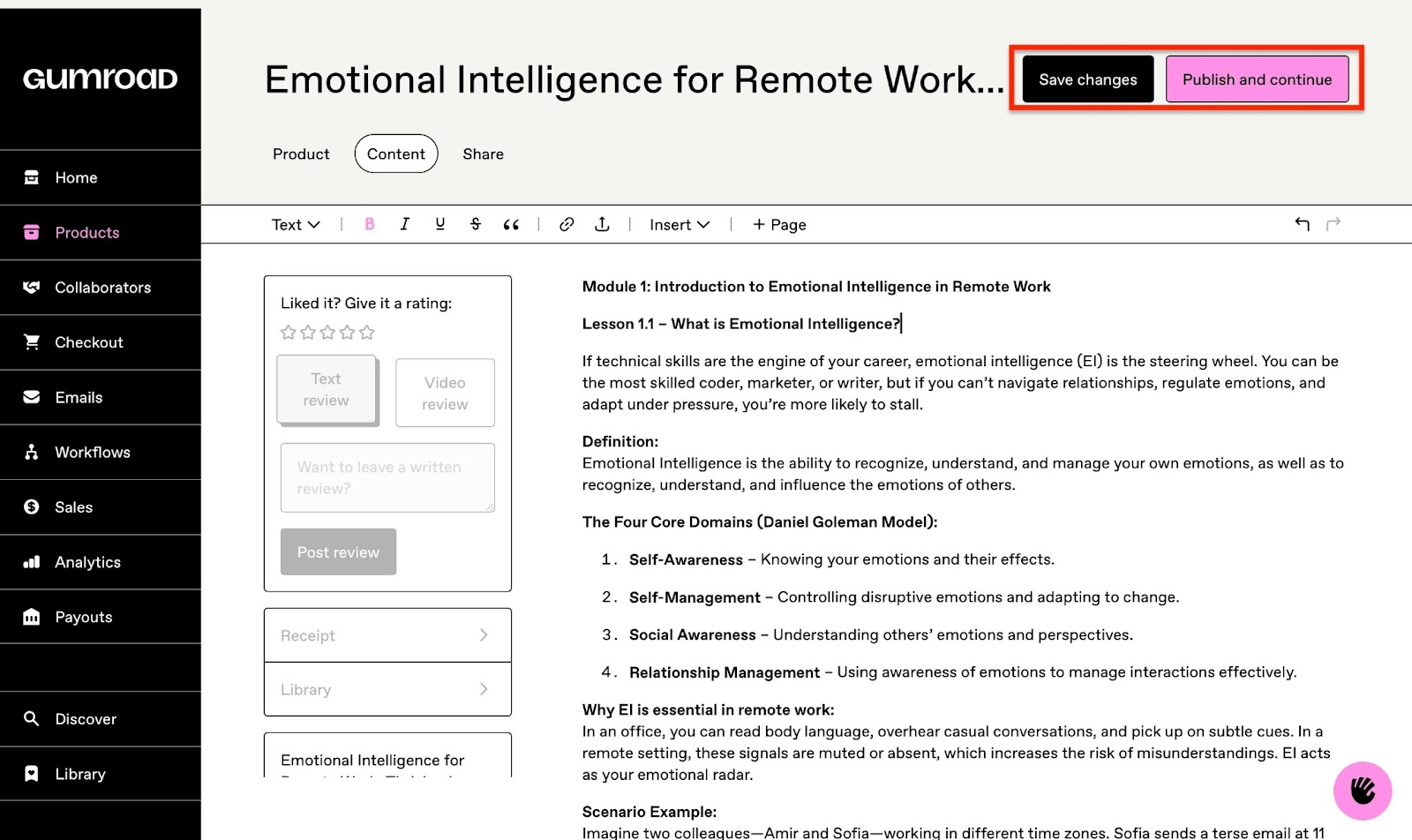Image resolution: width=1412 pixels, height=840 pixels.
Task: Click the Save changes button
Action: tap(1088, 79)
